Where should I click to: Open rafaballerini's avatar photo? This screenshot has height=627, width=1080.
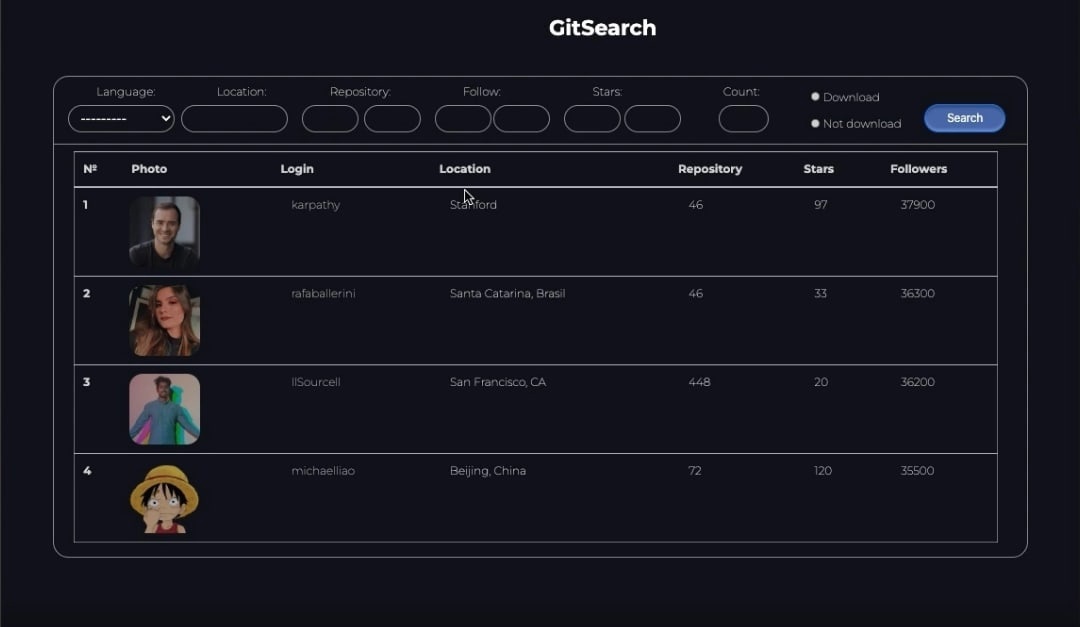tap(164, 321)
